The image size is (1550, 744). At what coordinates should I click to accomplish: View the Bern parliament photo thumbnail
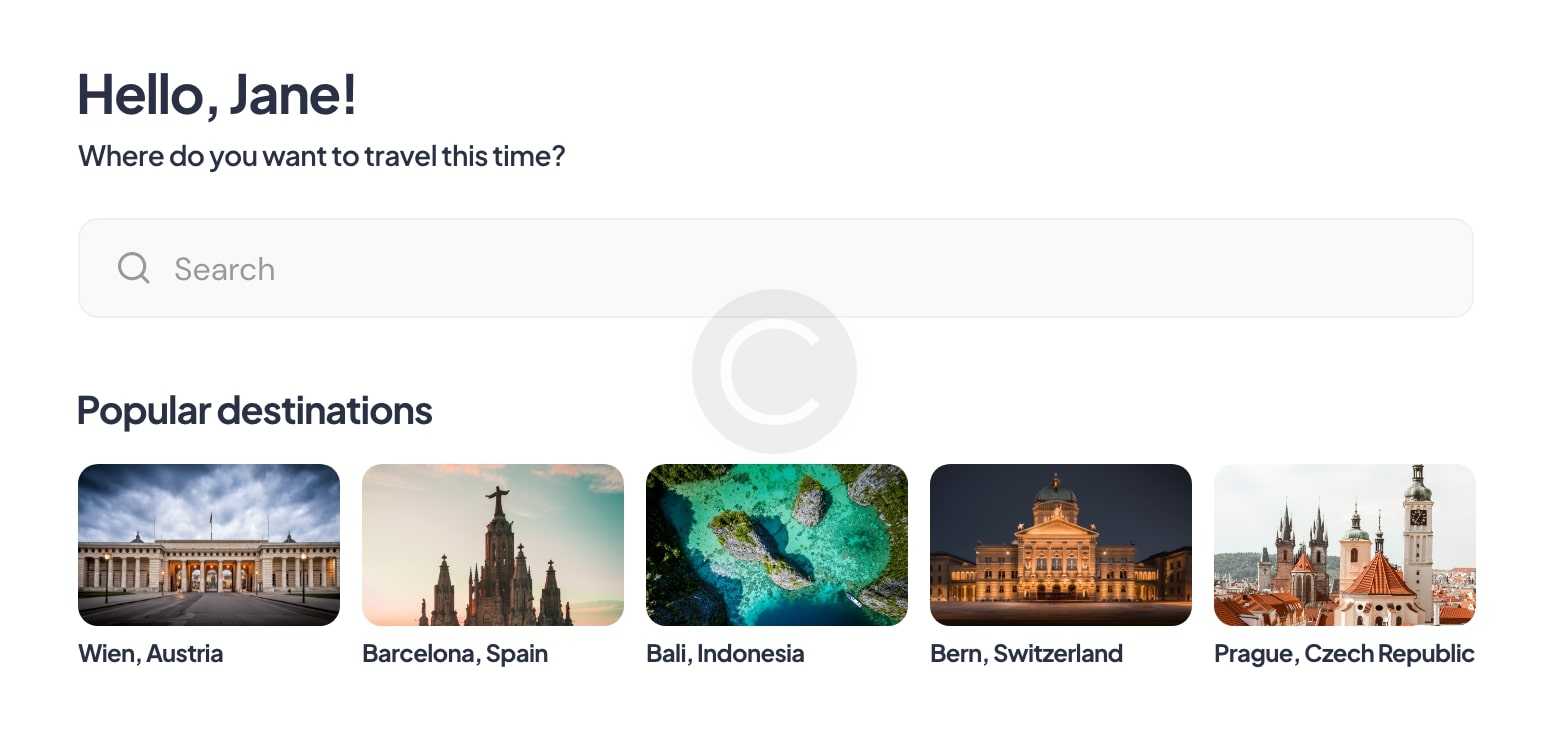tap(1061, 544)
